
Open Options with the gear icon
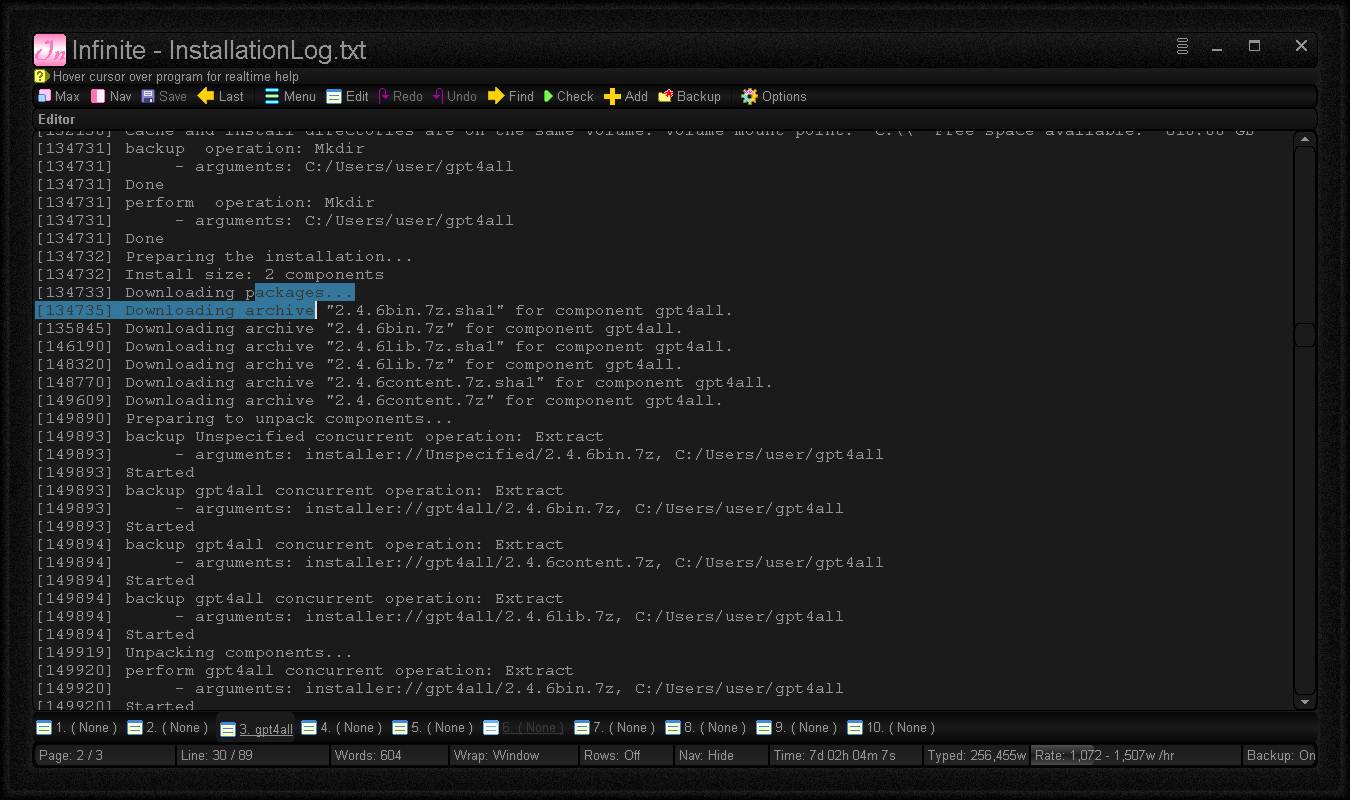pos(773,96)
